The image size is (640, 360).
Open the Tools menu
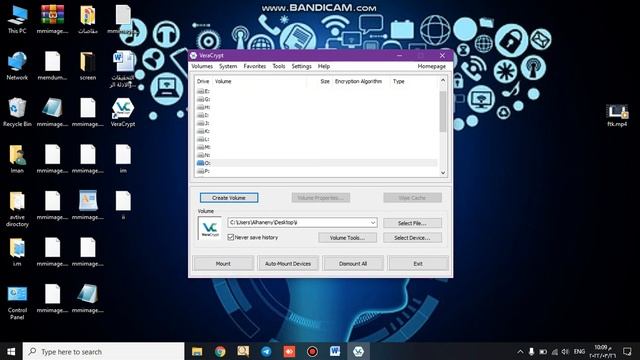(279, 66)
